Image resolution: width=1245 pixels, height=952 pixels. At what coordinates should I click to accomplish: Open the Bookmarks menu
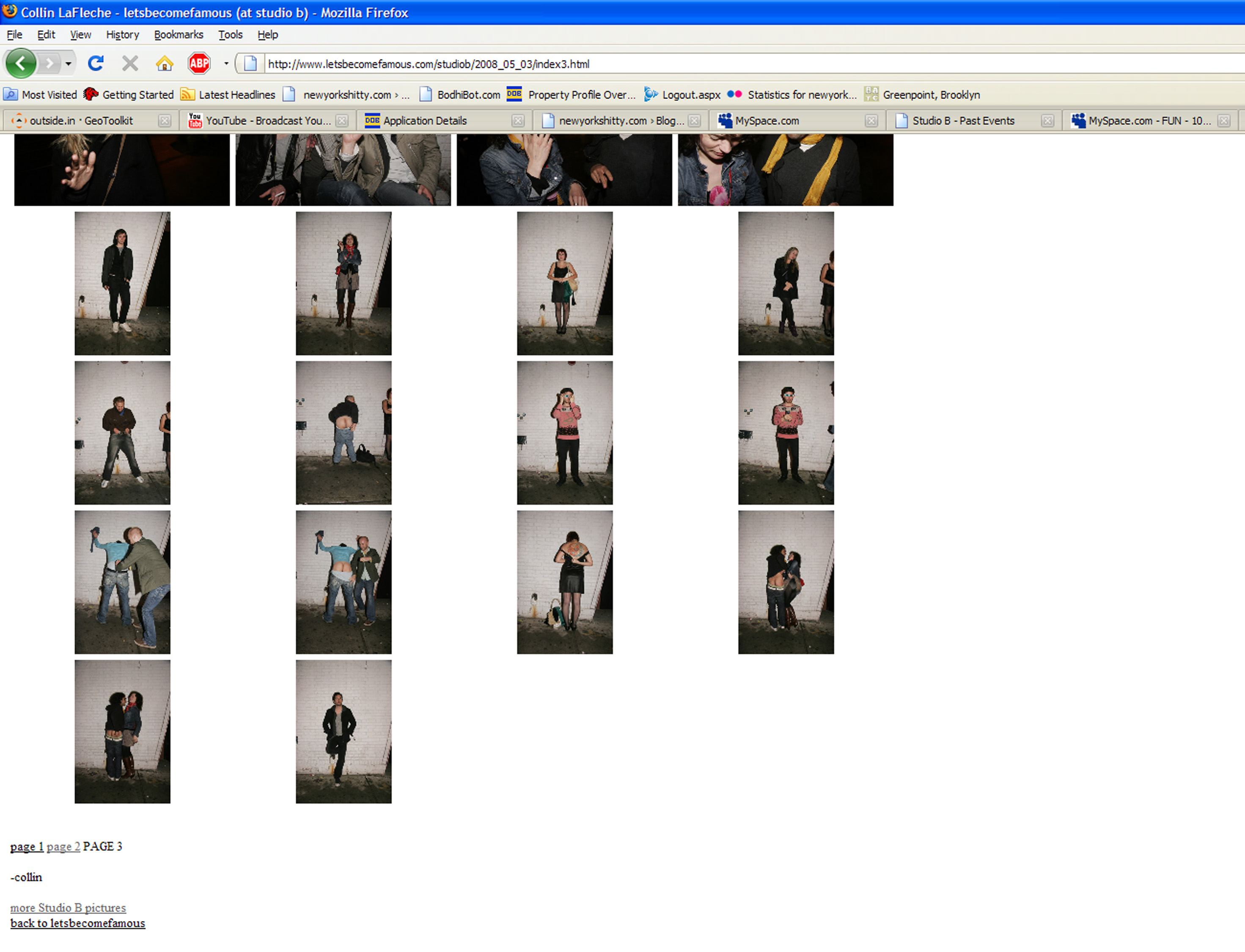pos(179,35)
